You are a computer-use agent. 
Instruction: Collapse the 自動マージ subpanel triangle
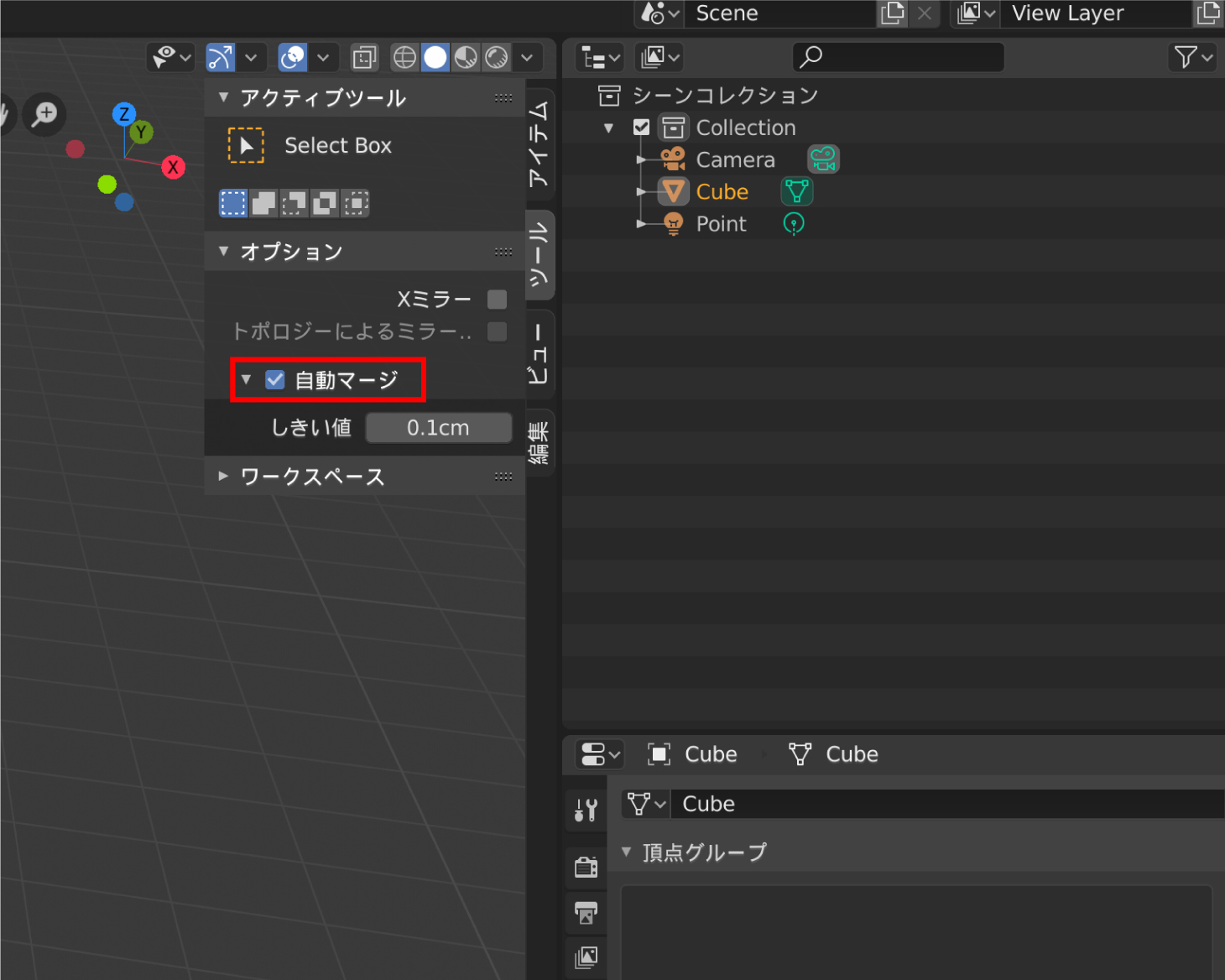coord(246,380)
